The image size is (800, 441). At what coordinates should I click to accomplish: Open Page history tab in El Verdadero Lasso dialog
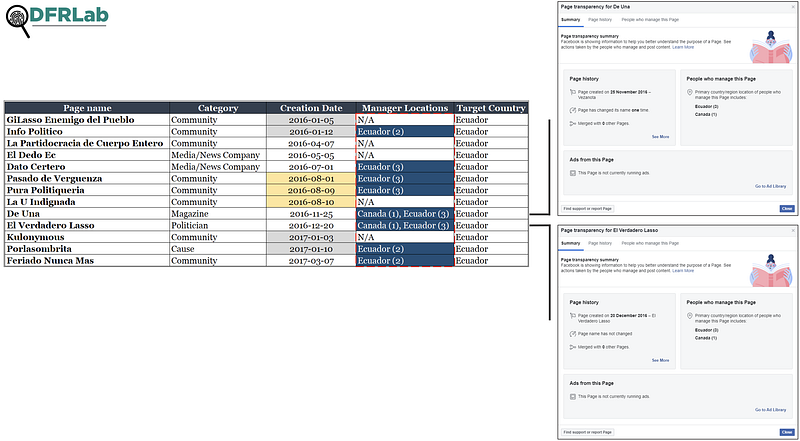[x=599, y=243]
